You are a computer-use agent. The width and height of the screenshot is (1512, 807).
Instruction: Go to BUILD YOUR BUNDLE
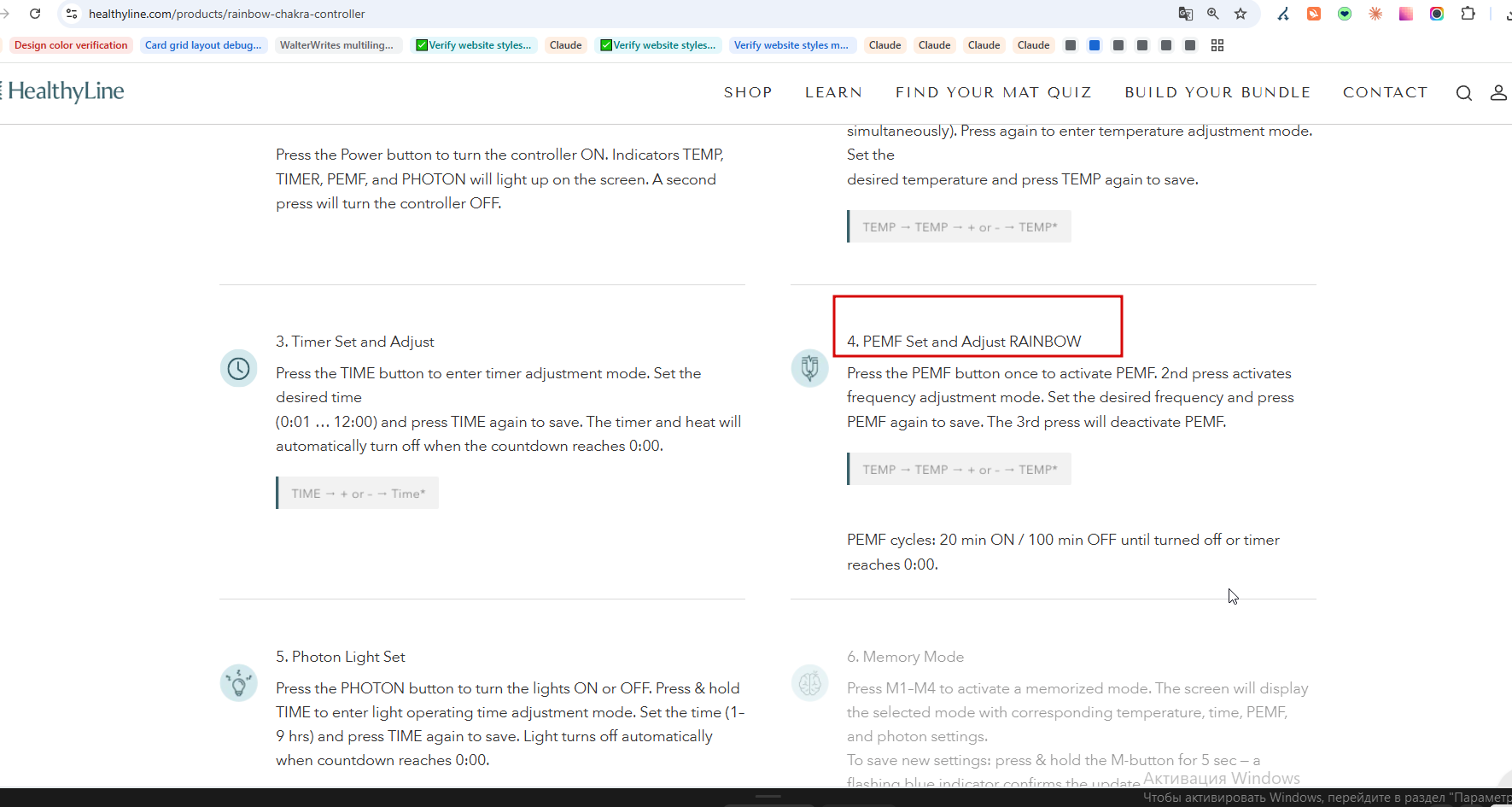[1217, 92]
